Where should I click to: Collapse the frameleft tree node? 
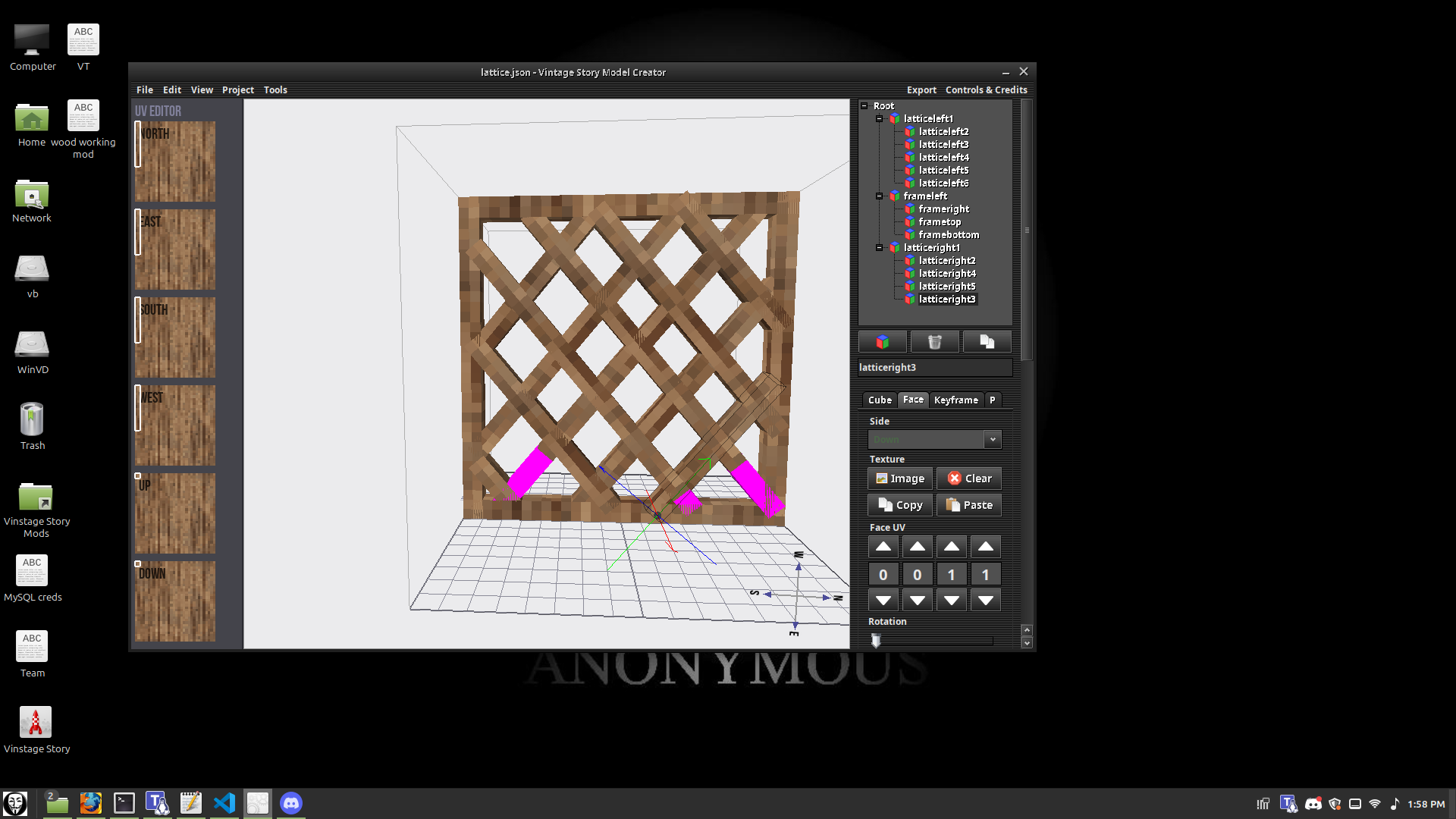click(x=880, y=196)
